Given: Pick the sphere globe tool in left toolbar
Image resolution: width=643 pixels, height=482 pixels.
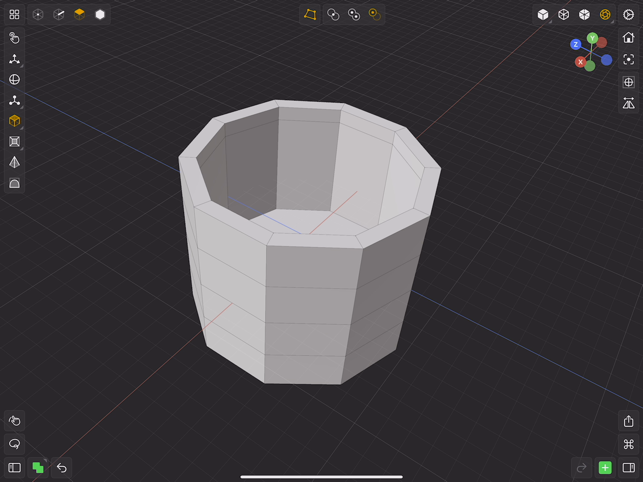Looking at the screenshot, I should pos(14,79).
